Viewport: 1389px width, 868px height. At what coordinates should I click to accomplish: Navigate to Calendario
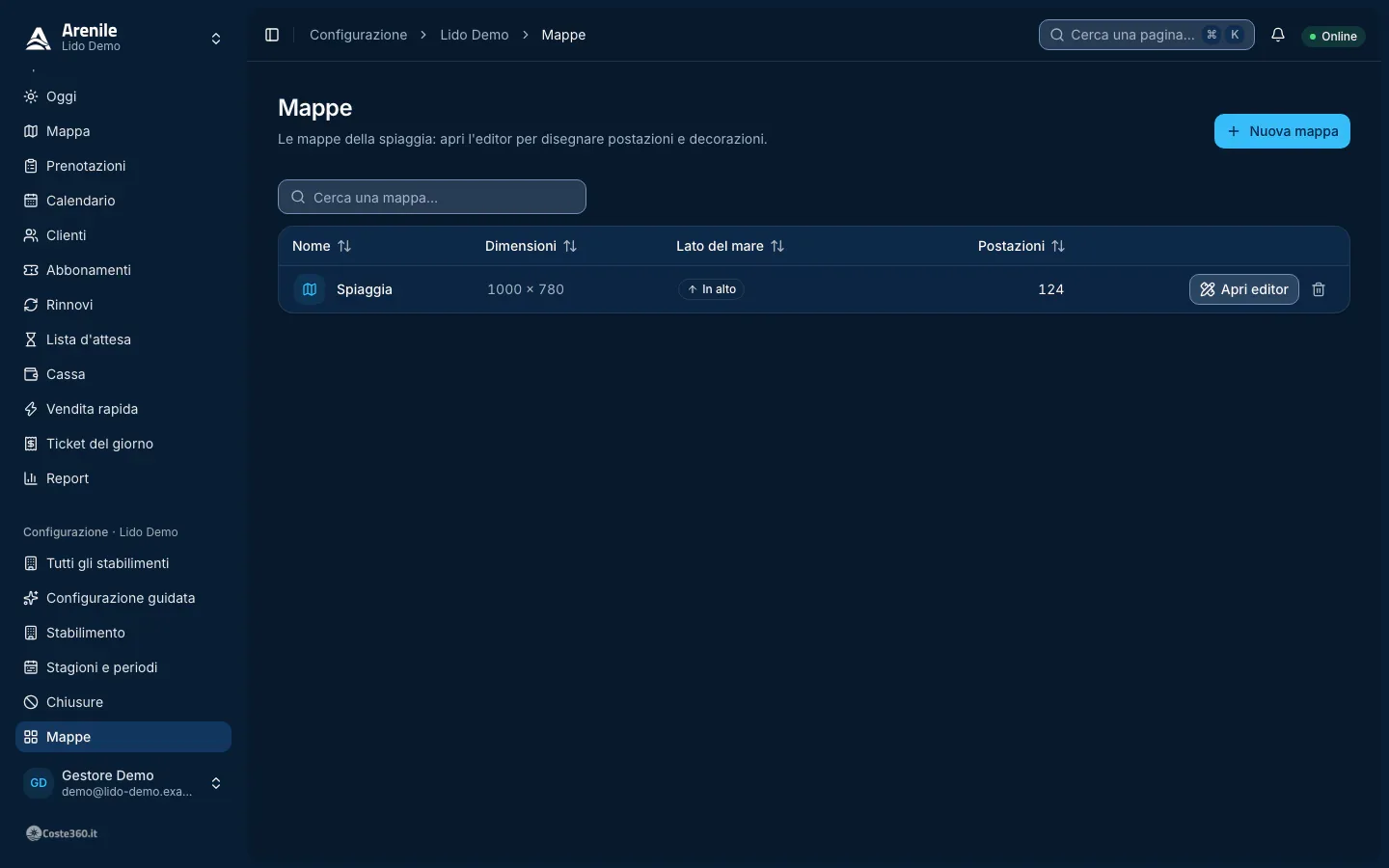[123, 201]
